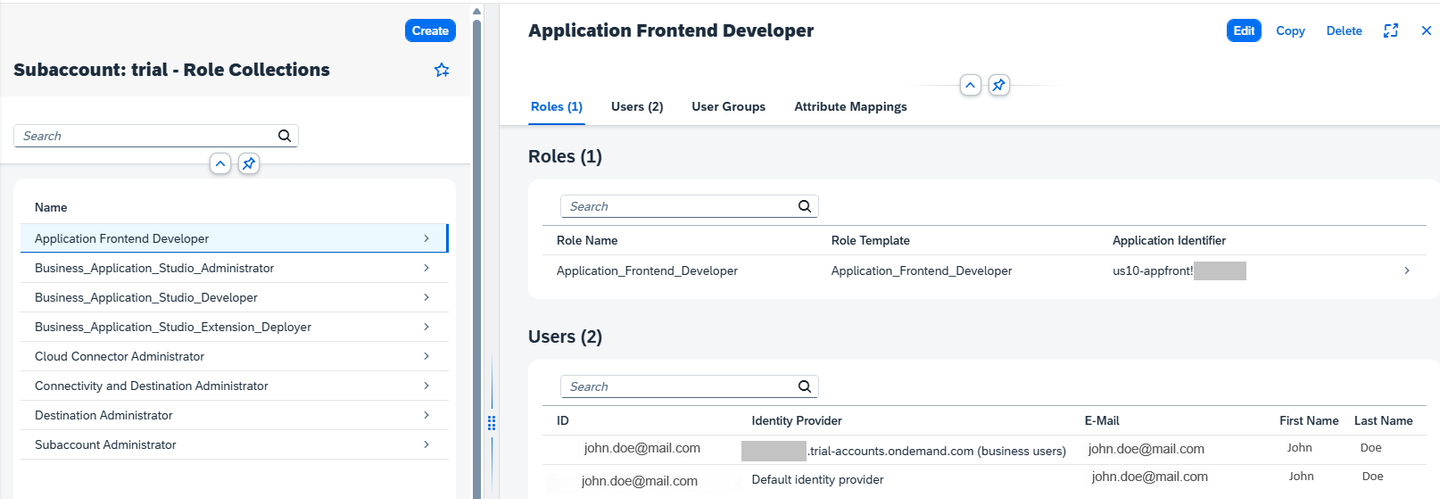This screenshot has height=499, width=1440.
Task: Click the search icon in the Users table
Action: click(x=804, y=386)
